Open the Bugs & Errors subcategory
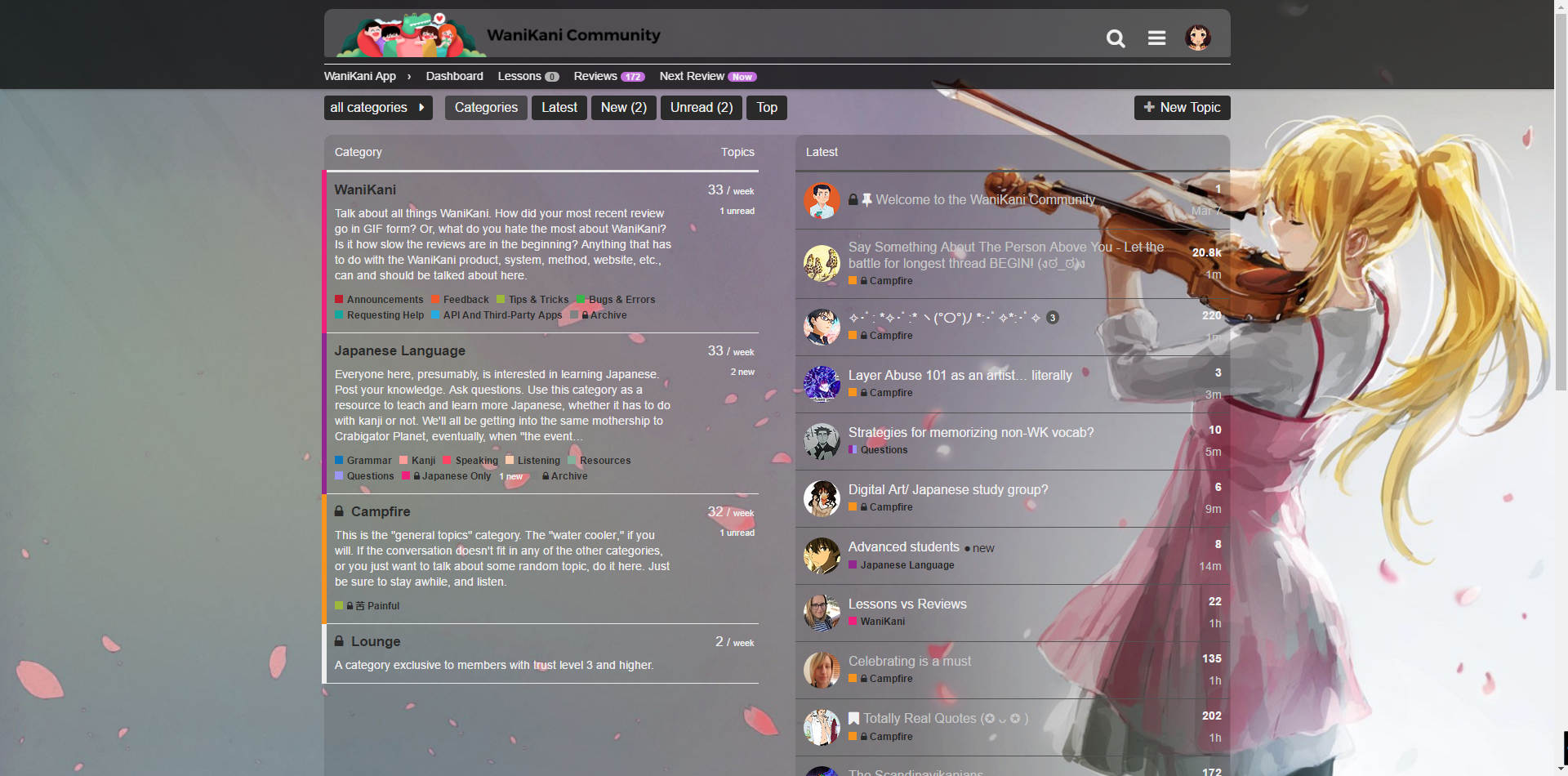 point(616,300)
